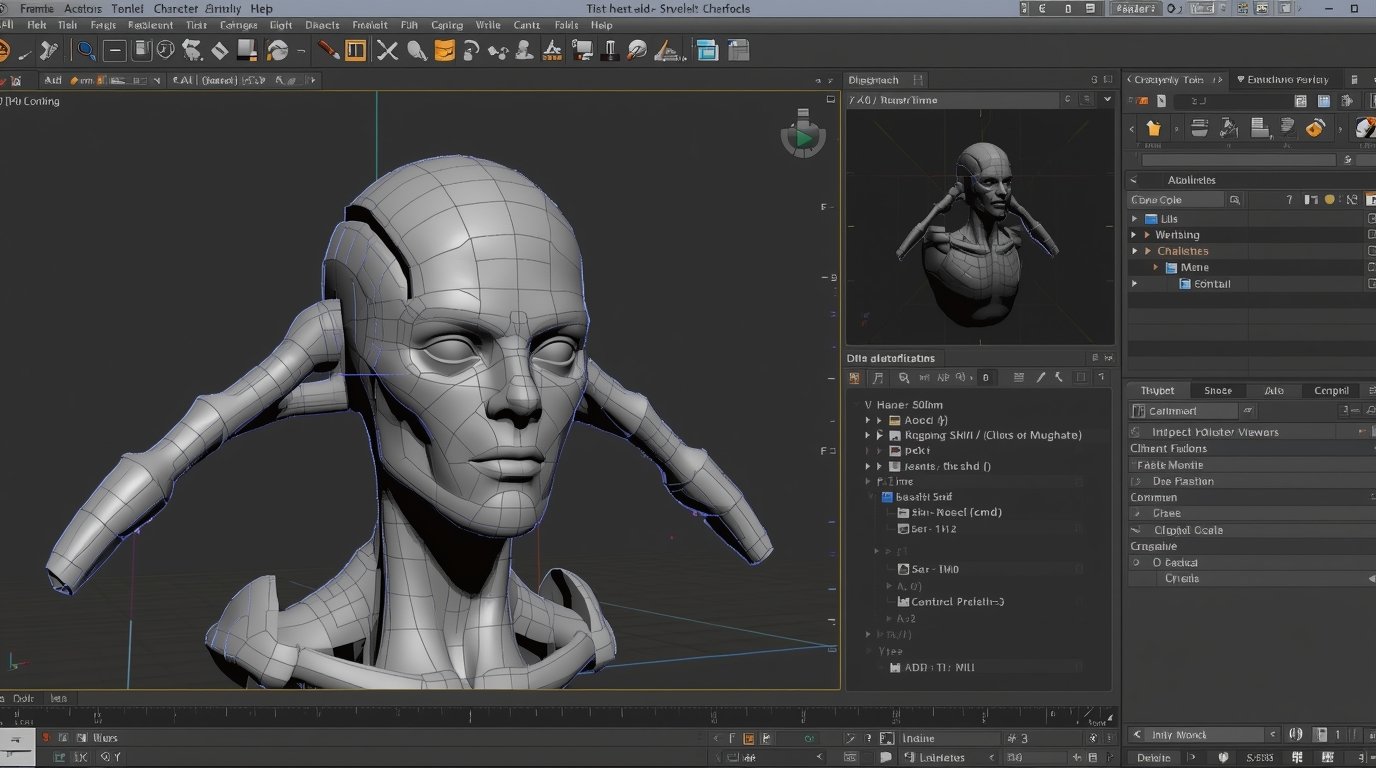
Task: Toggle the checkbox on the Contail row
Action: [x=1370, y=284]
